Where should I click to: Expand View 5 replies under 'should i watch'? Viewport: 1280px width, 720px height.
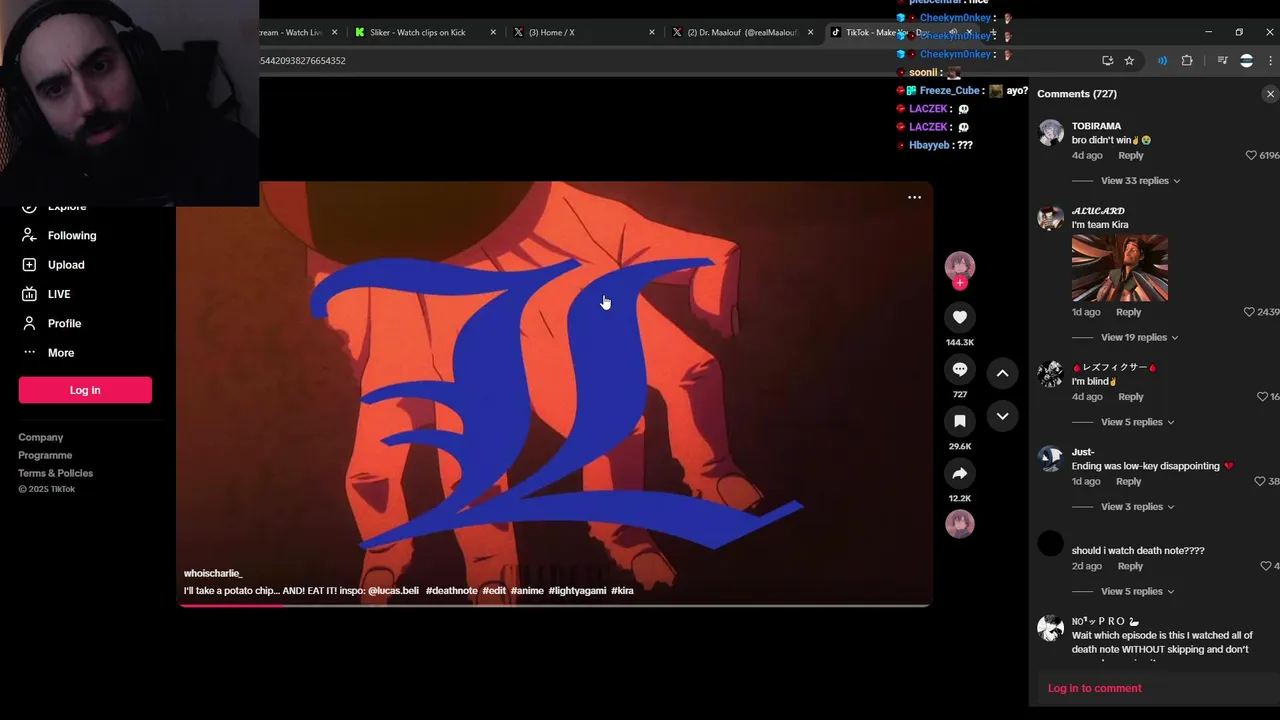pyautogui.click(x=1137, y=591)
